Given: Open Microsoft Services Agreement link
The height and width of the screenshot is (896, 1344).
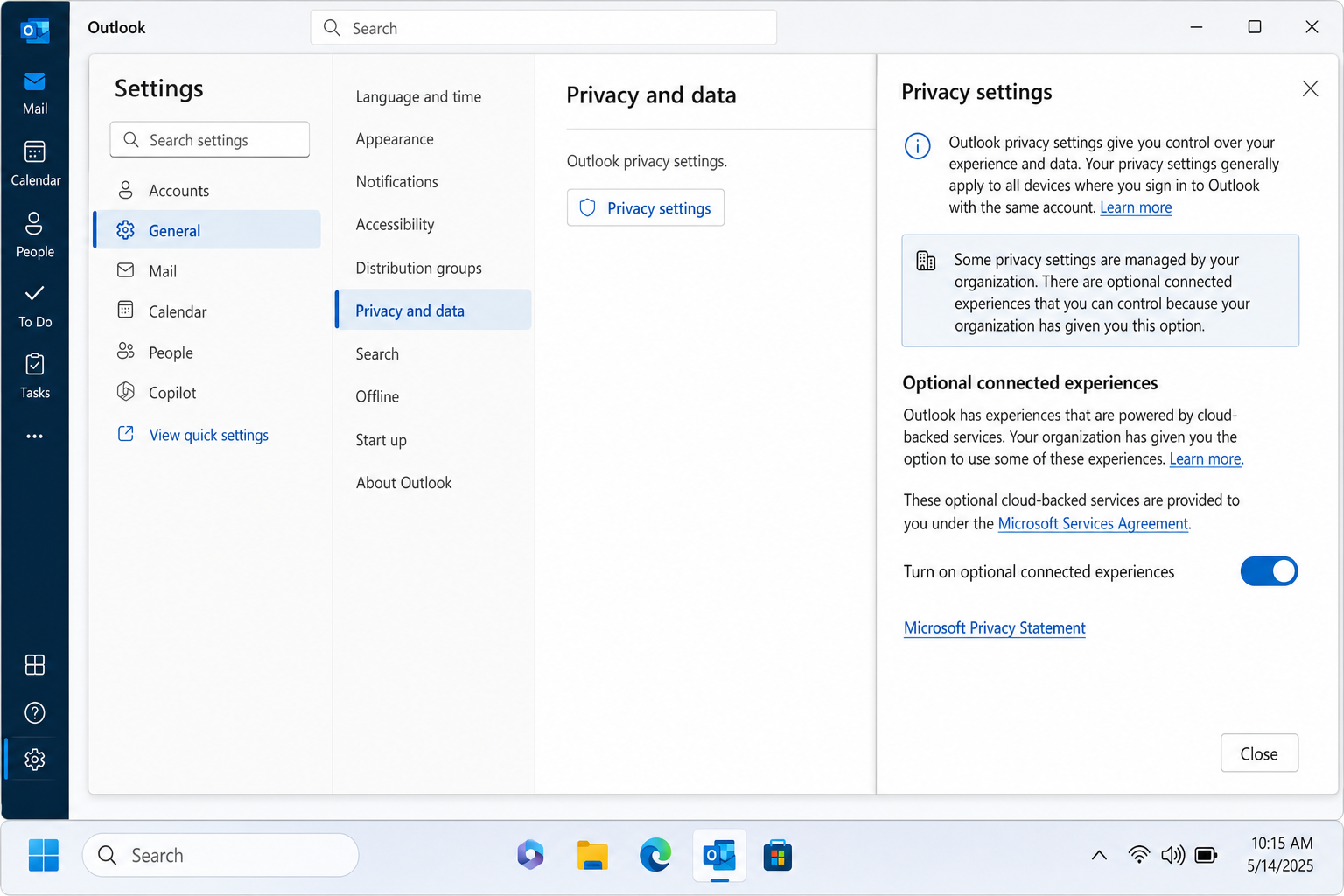Looking at the screenshot, I should [1093, 523].
